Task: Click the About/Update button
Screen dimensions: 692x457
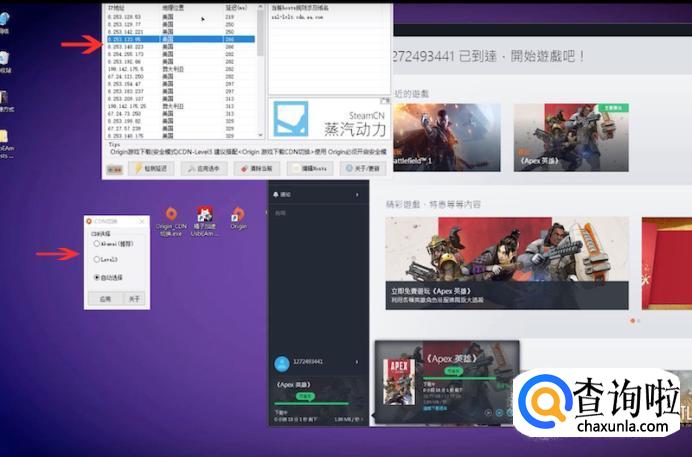Action: click(x=363, y=169)
